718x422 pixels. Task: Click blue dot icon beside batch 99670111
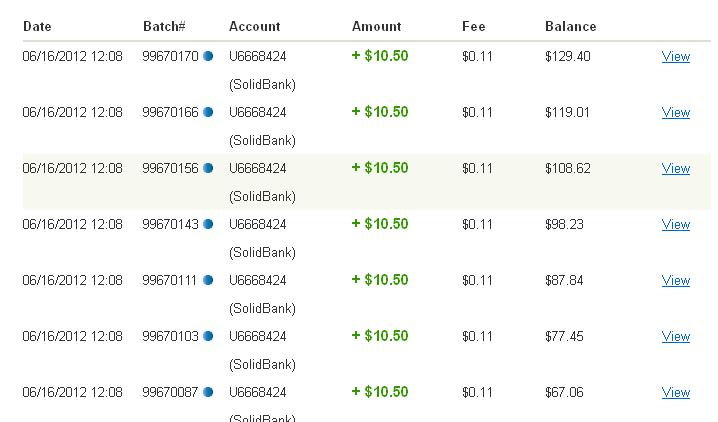[x=208, y=281]
